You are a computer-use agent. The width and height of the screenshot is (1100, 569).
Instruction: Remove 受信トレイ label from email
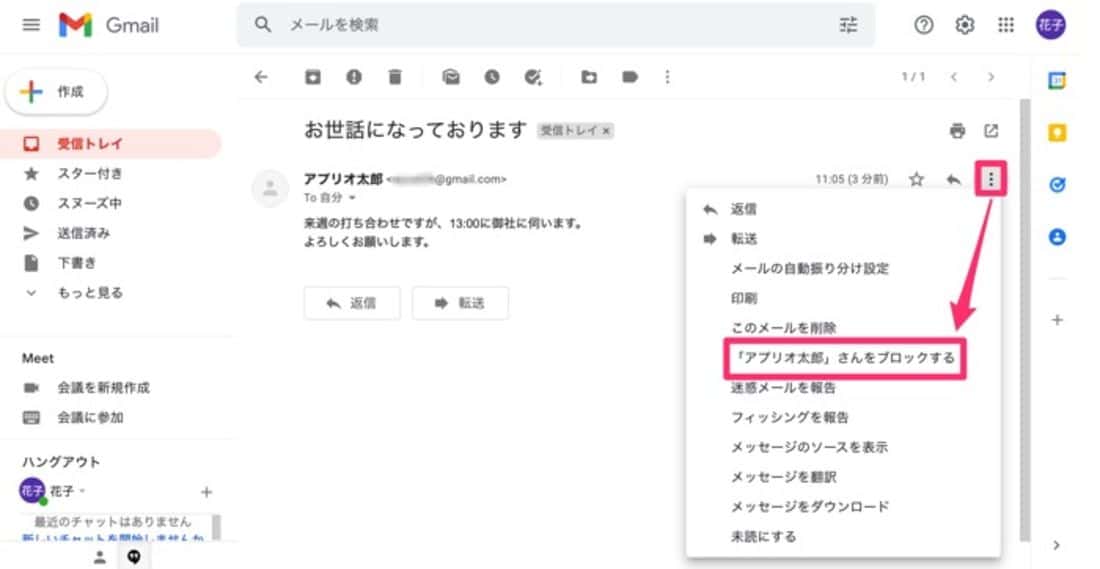tap(606, 131)
